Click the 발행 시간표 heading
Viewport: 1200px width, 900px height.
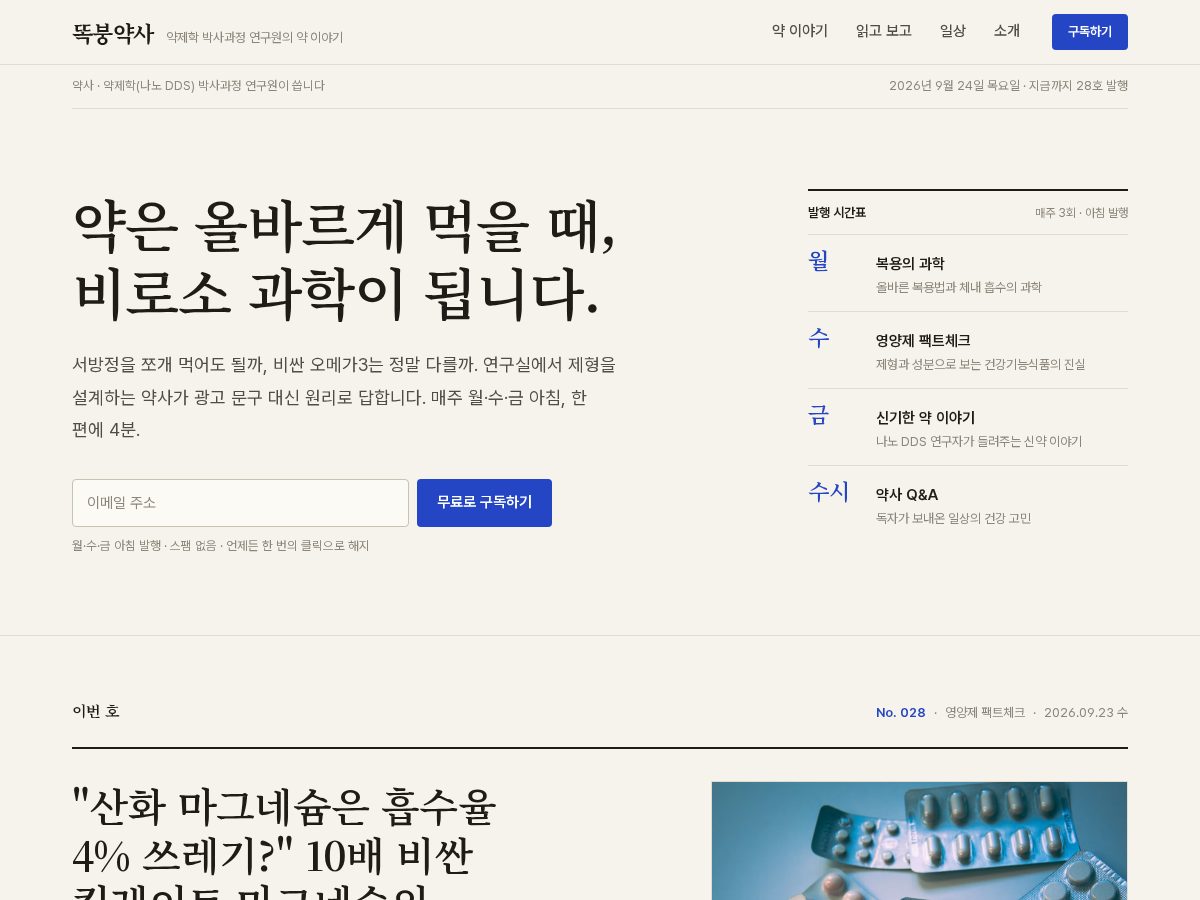pyautogui.click(x=837, y=213)
